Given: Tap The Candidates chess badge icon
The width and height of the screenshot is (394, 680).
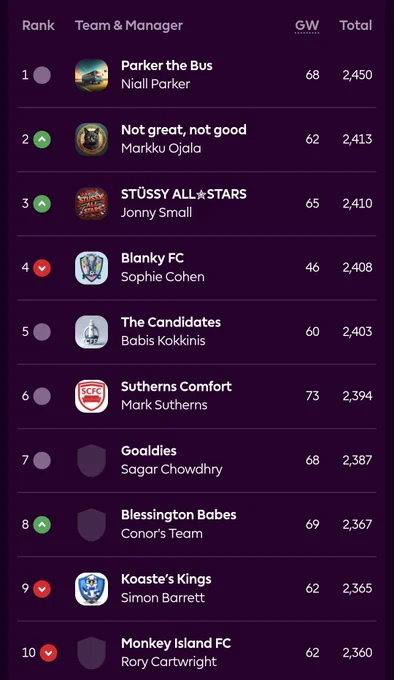Looking at the screenshot, I should (x=91, y=332).
